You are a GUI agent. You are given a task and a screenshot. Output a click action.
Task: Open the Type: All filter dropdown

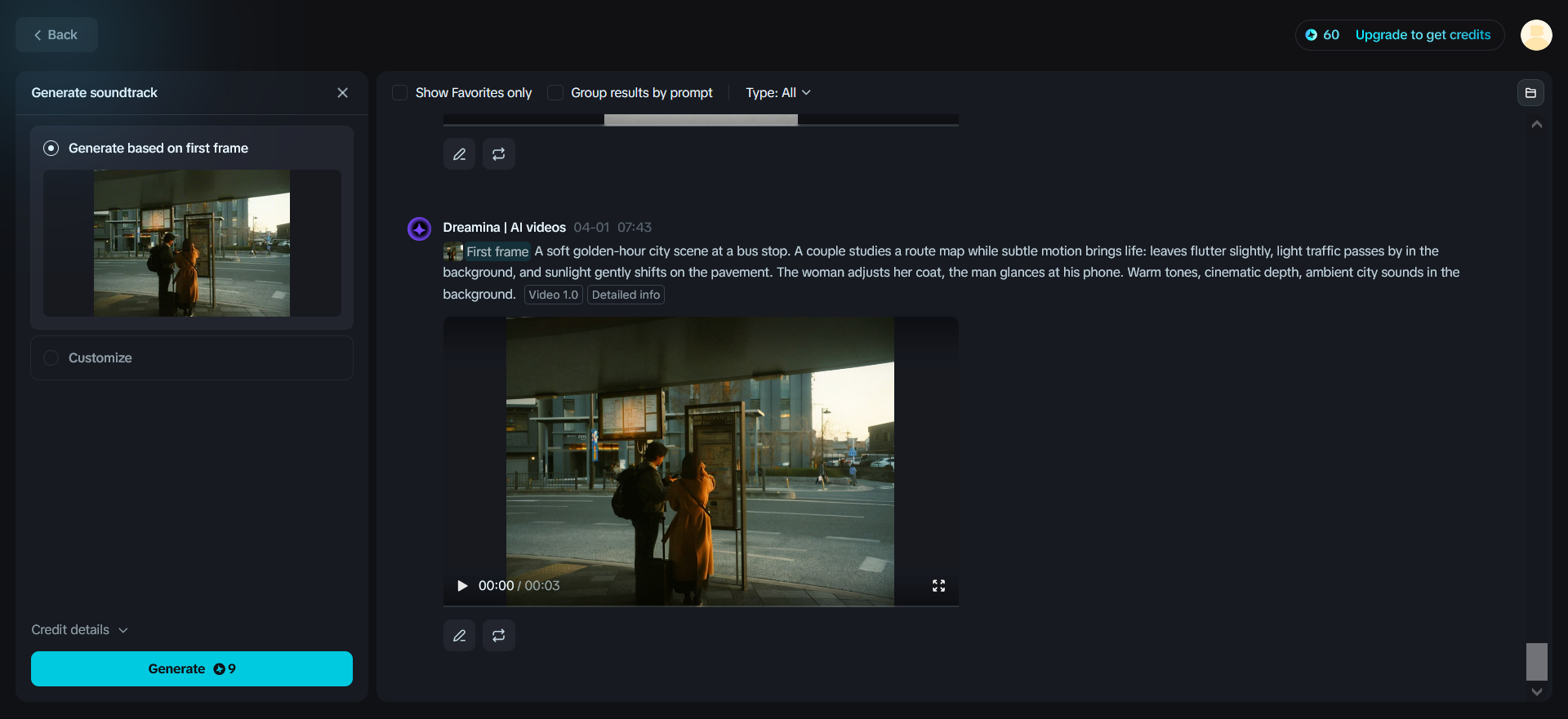(x=778, y=93)
